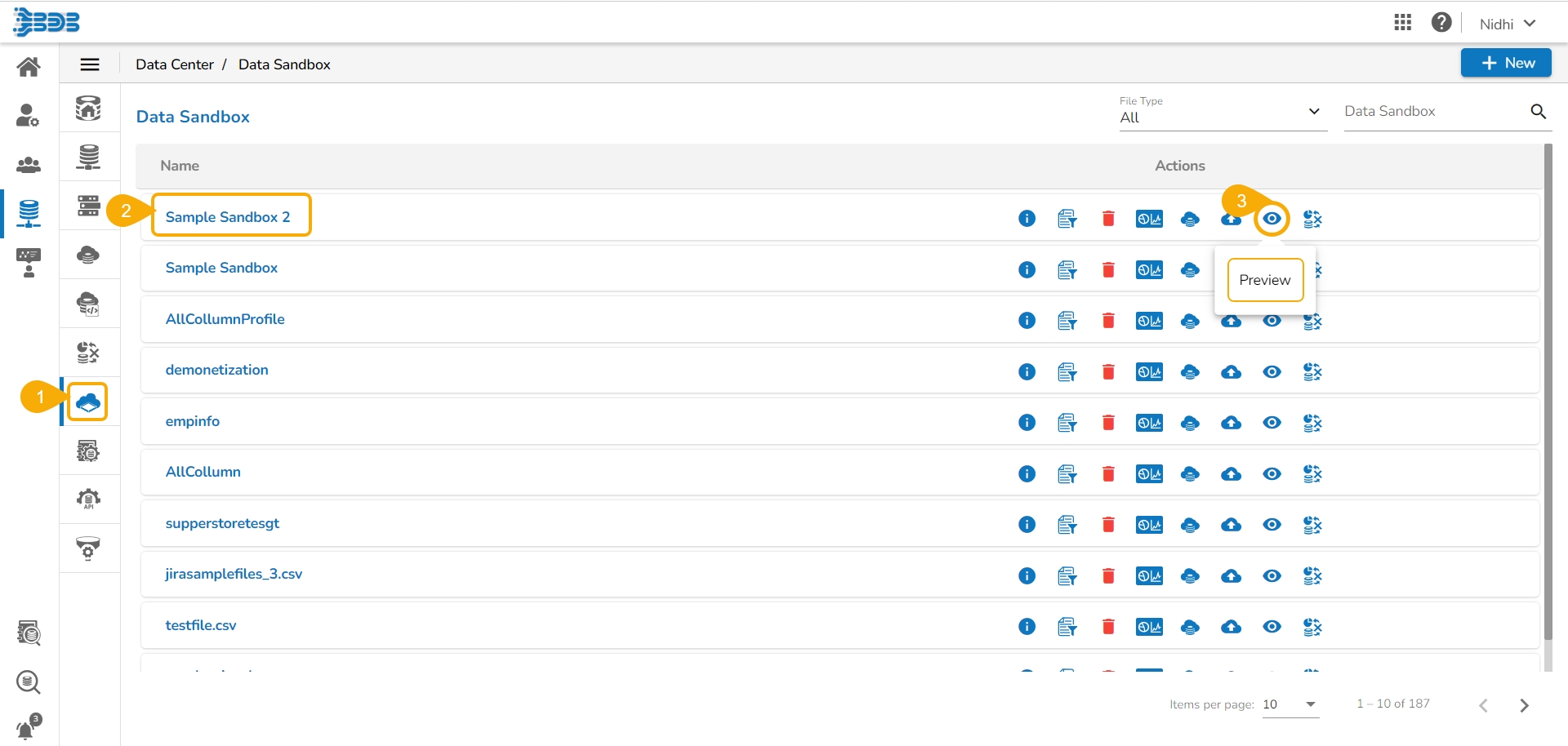Click the info icon for Sample Sandbox 2

click(1027, 219)
